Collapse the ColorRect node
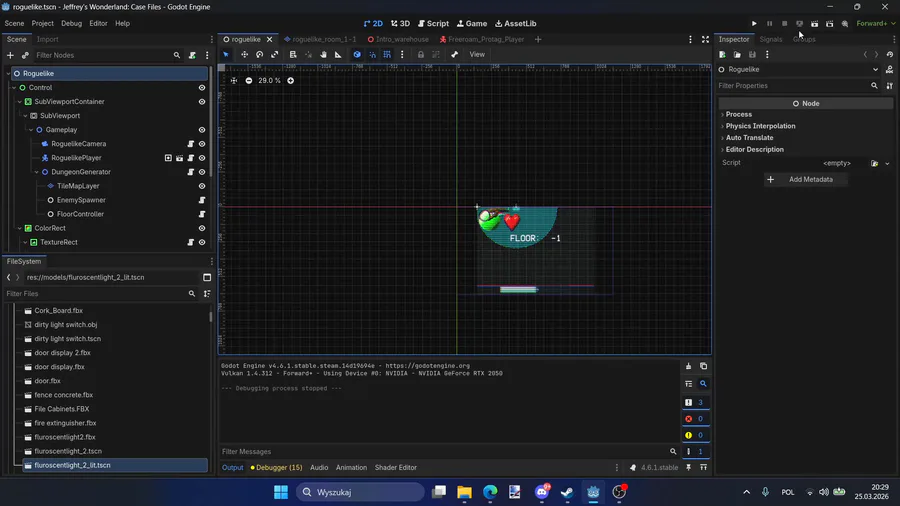Image resolution: width=900 pixels, height=506 pixels. pyautogui.click(x=20, y=228)
